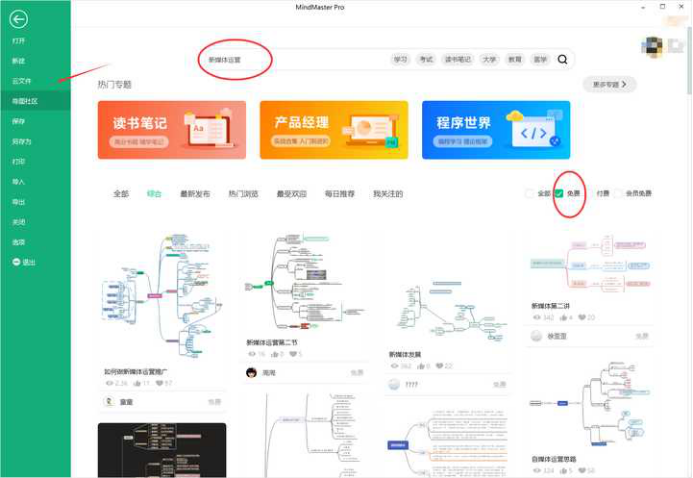Click the 大学 search tag
This screenshot has height=478, width=693.
click(x=489, y=59)
